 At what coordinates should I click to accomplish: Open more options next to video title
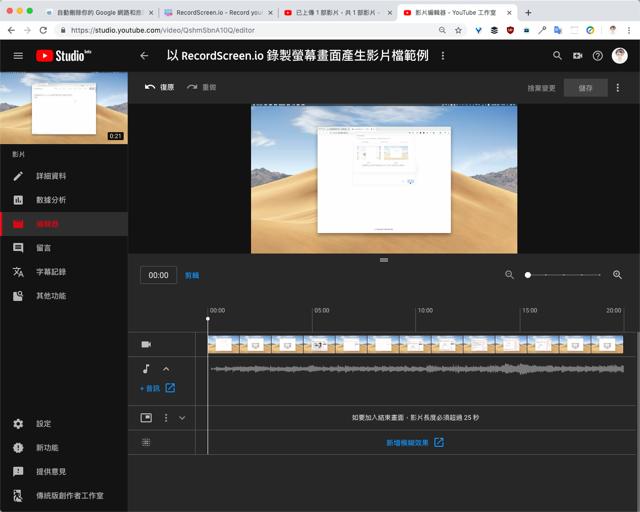tap(443, 56)
